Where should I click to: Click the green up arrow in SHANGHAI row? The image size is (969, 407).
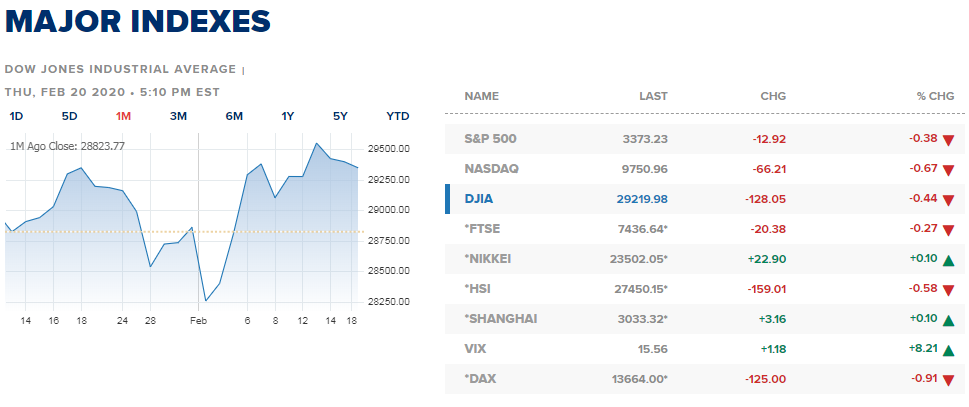pos(949,320)
